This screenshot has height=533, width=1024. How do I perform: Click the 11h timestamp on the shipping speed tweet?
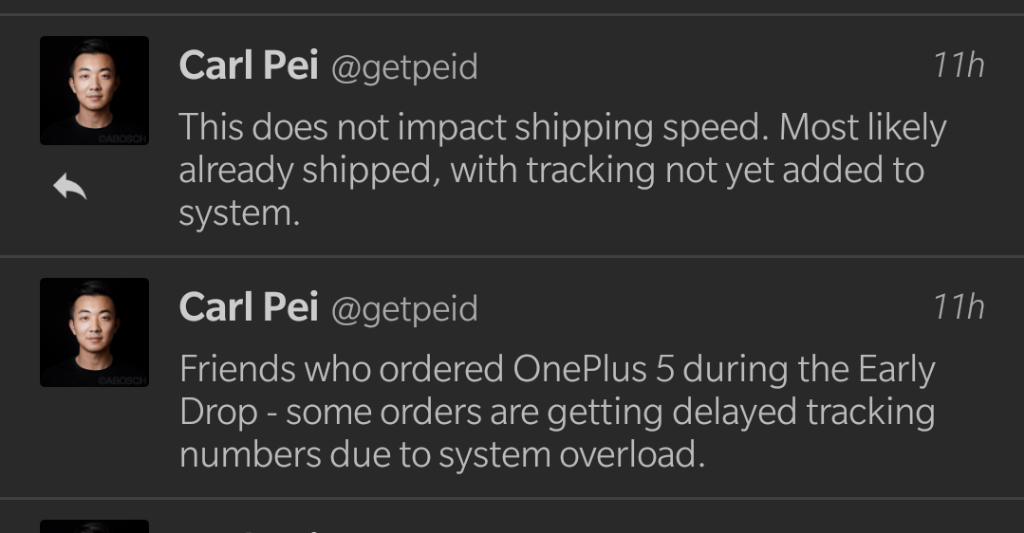[x=957, y=66]
